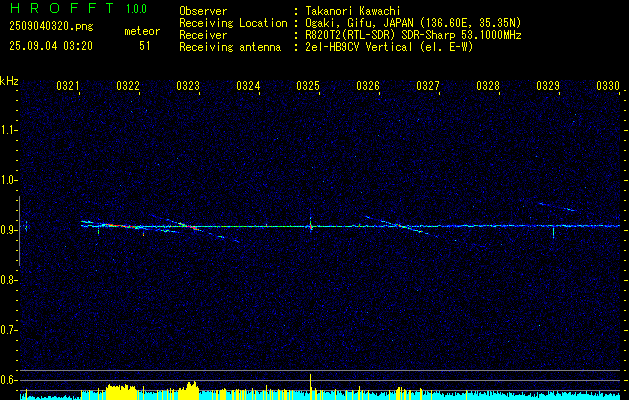This screenshot has height=400, width=629.
Task: Click the date stamp 25.09.04 03:20
Action: point(51,46)
